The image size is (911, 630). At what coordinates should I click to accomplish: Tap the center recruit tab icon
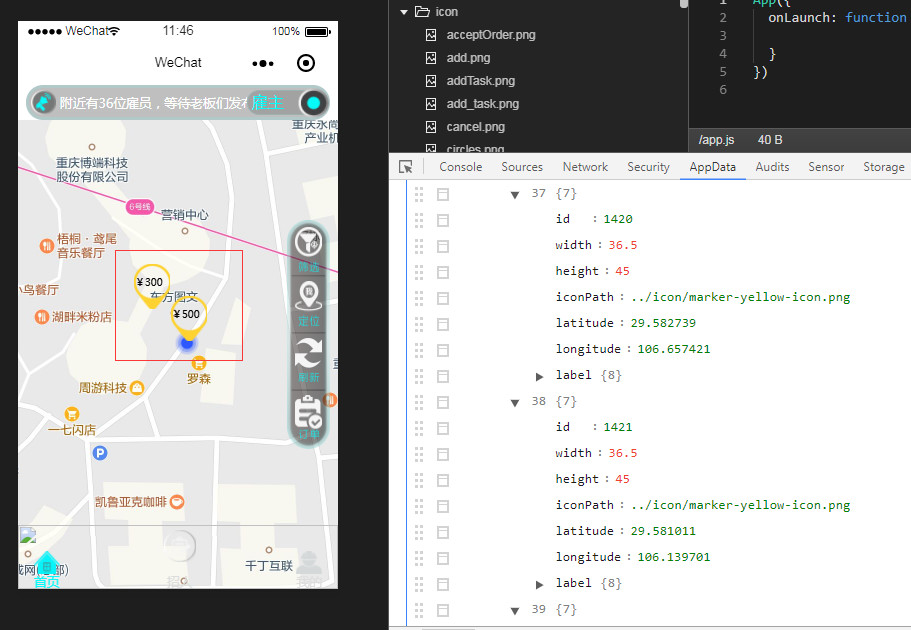(179, 546)
